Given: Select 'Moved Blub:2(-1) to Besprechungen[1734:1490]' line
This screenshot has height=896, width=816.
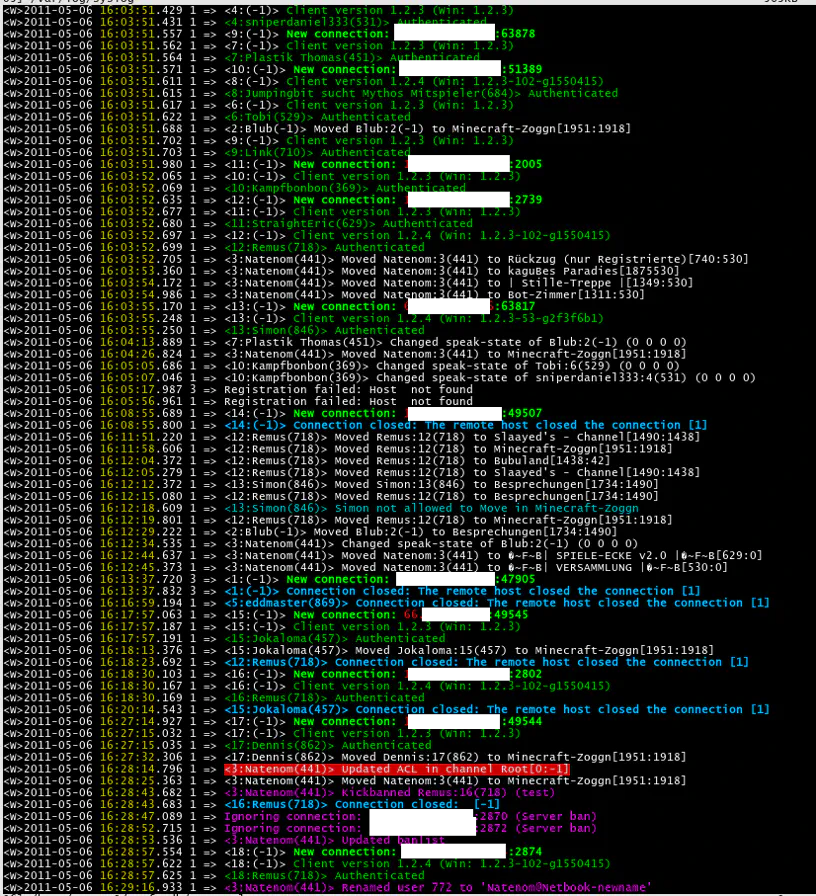Looking at the screenshot, I should (421, 531).
